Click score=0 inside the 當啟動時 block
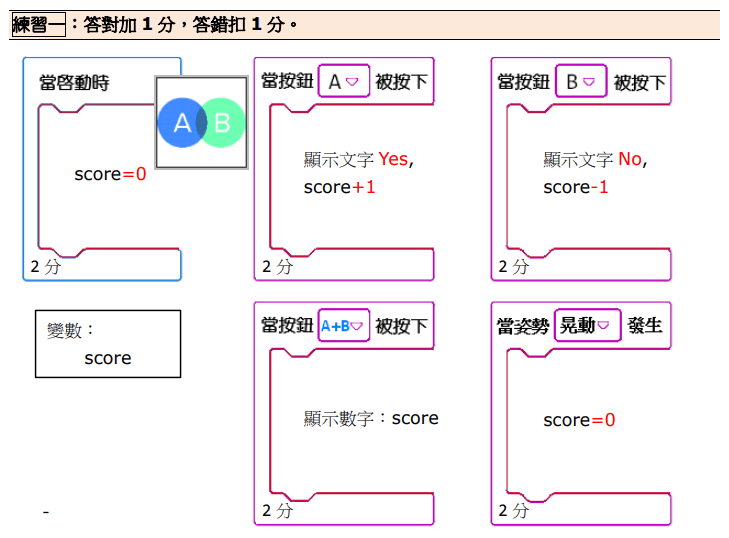 pos(110,174)
